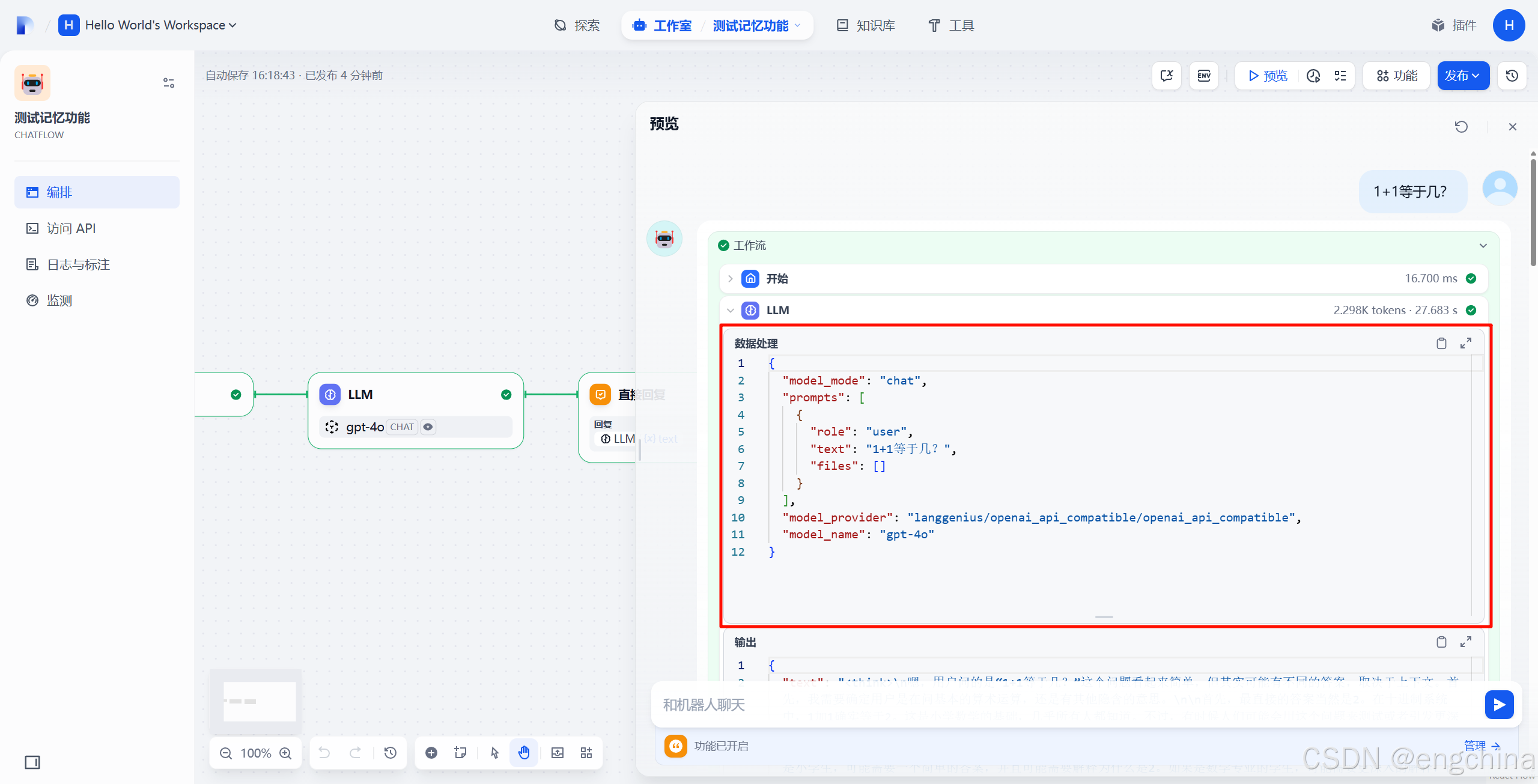1538x784 pixels.
Task: Click the send message arrow button
Action: pyautogui.click(x=1498, y=704)
